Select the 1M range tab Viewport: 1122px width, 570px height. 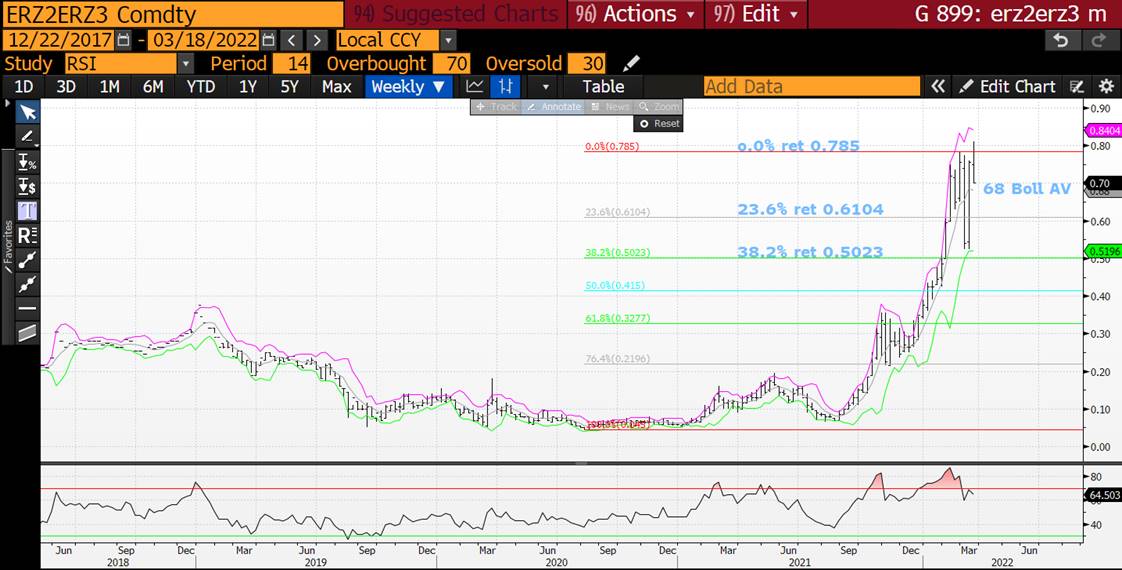(x=109, y=87)
